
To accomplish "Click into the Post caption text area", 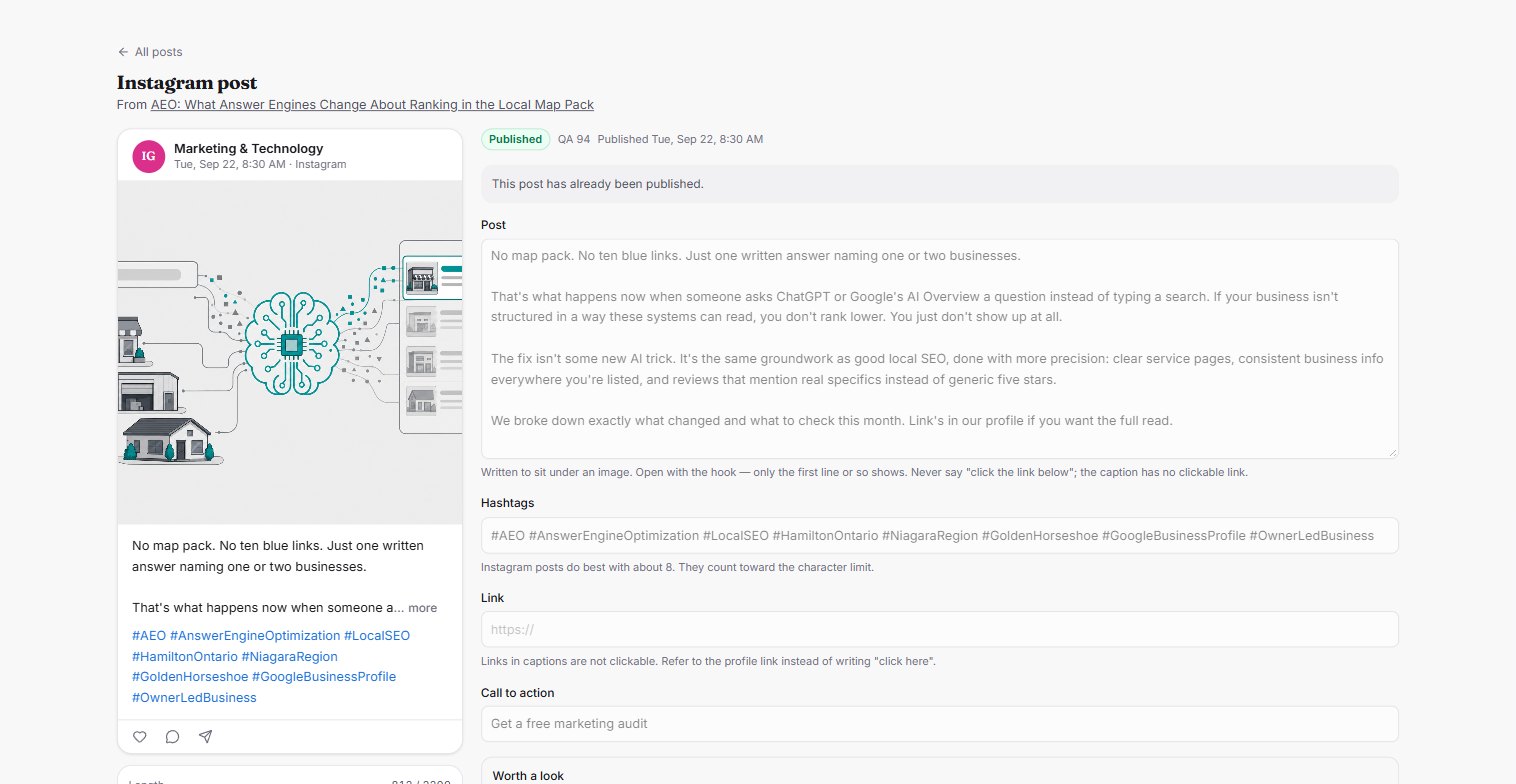I will click(939, 348).
